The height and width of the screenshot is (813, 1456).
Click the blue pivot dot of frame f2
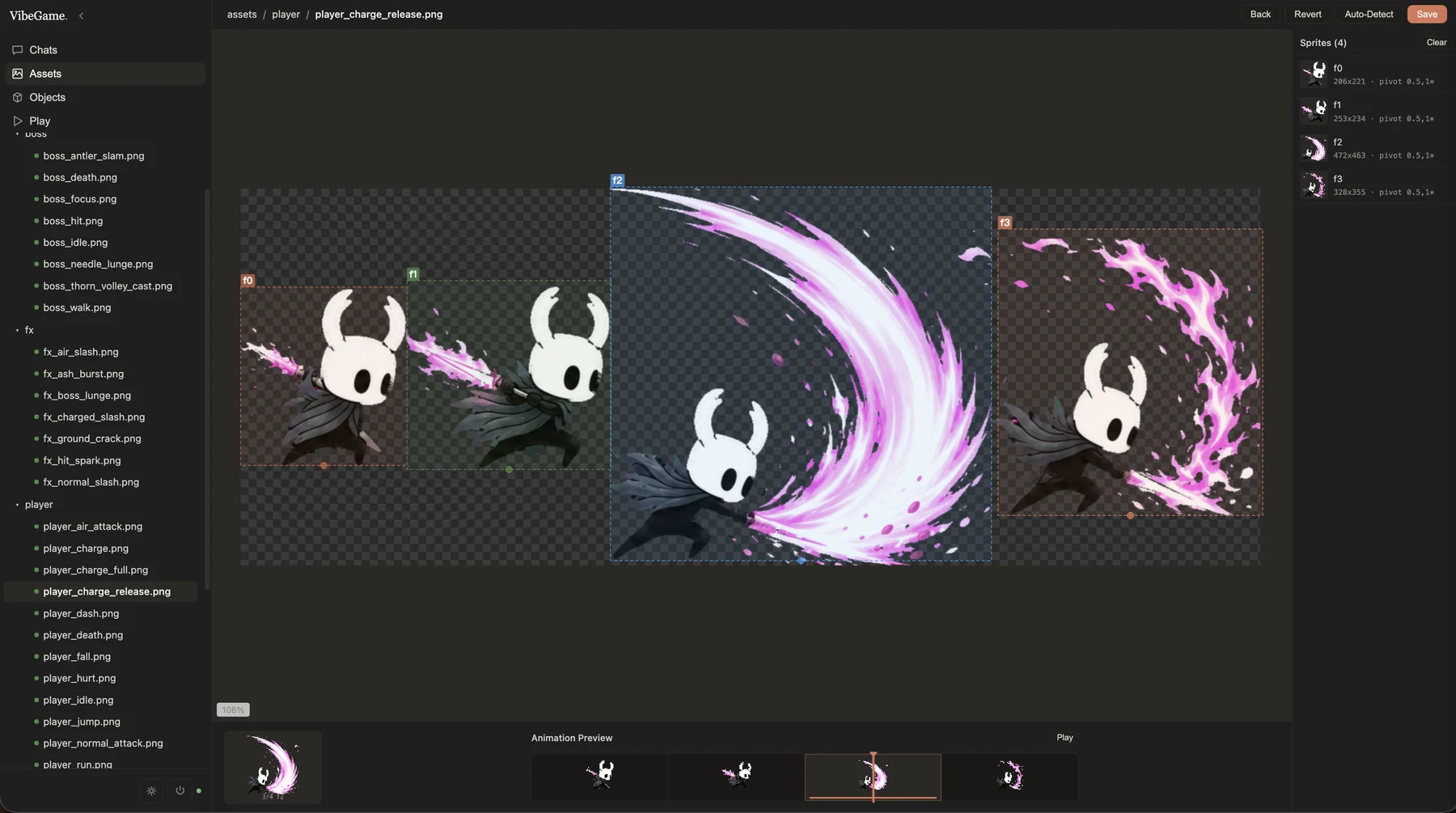[x=801, y=560]
